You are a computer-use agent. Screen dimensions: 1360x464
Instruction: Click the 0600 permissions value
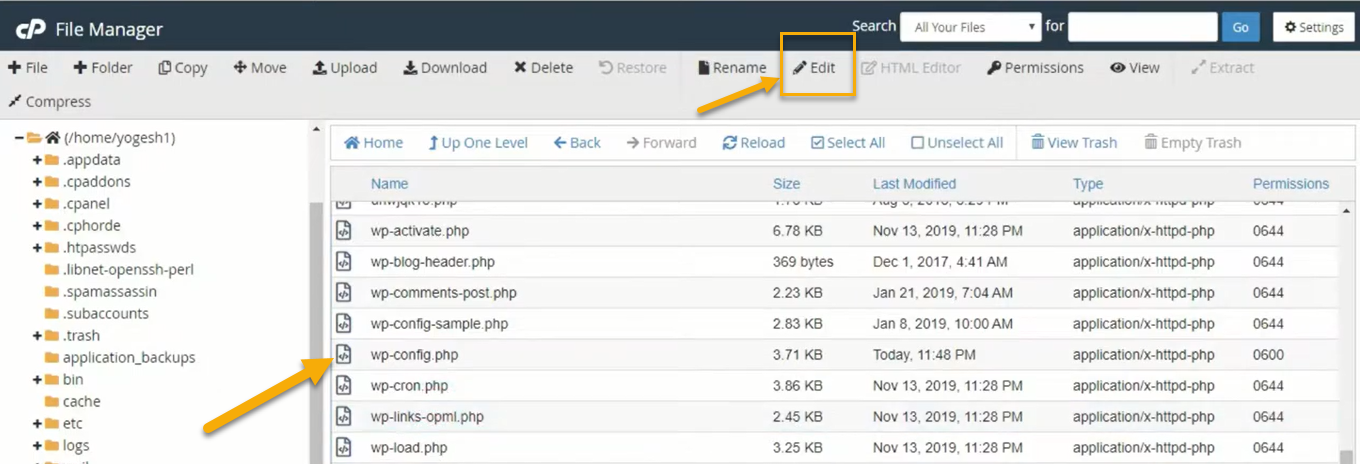pyautogui.click(x=1268, y=355)
